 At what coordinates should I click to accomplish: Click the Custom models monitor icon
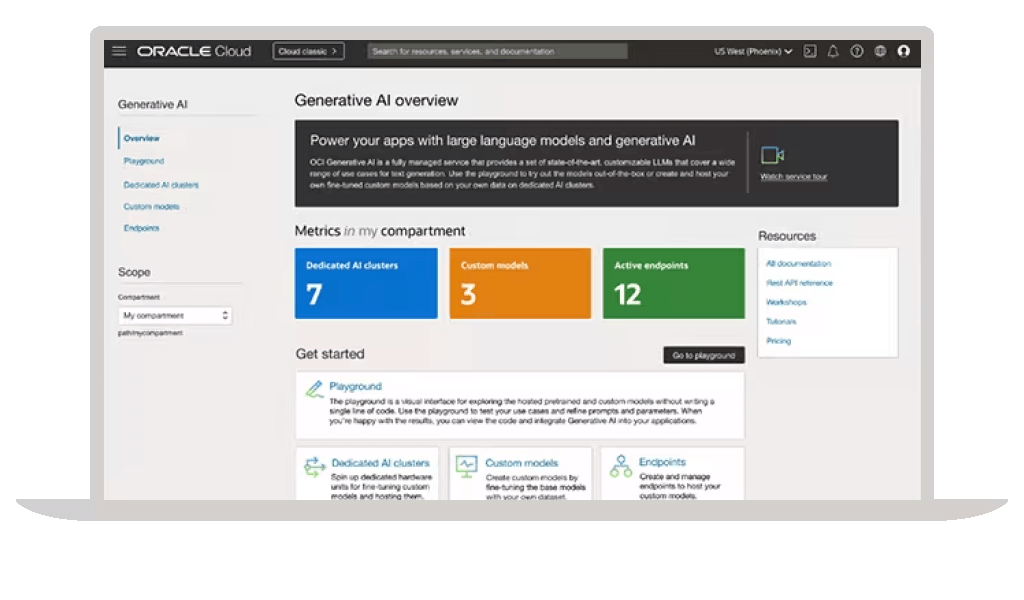(x=466, y=466)
